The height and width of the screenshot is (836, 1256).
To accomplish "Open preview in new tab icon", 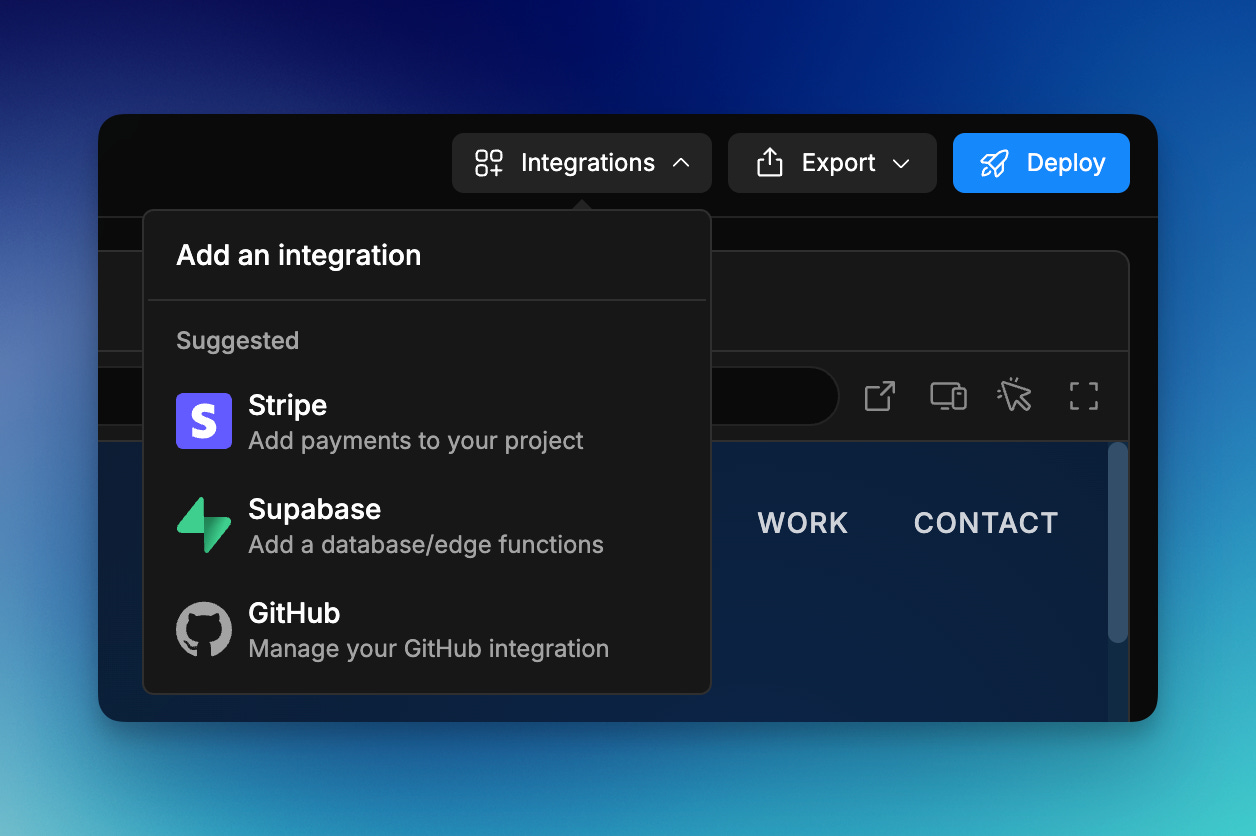I will click(880, 396).
